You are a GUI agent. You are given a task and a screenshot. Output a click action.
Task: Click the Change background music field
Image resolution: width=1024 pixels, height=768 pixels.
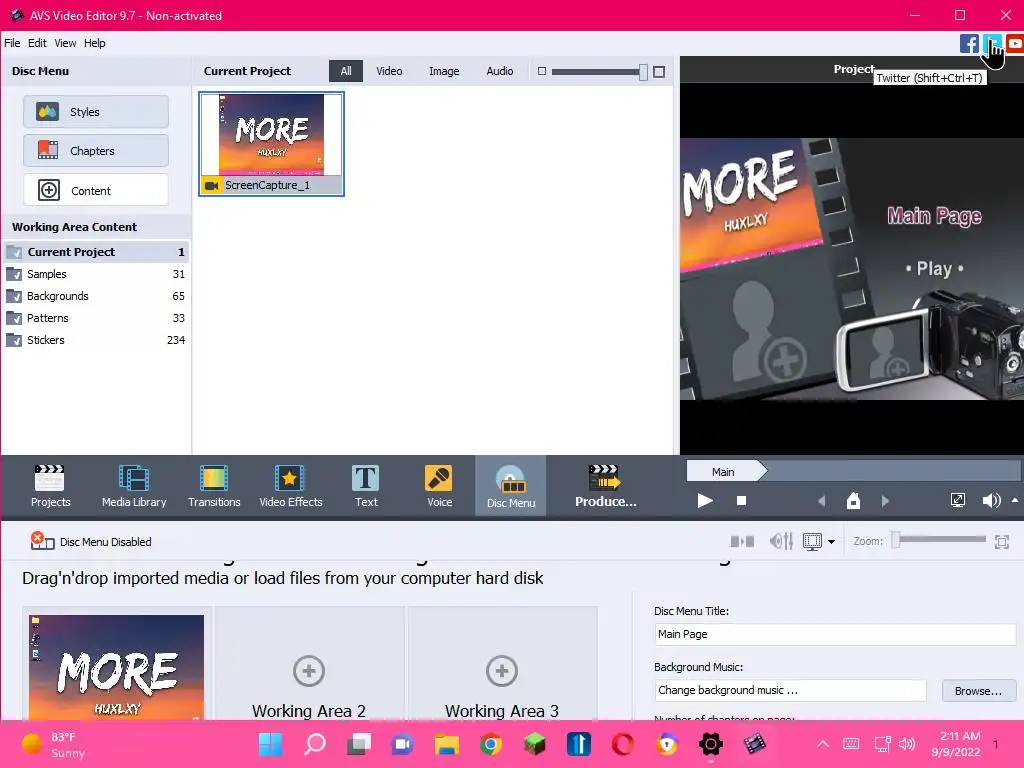(x=790, y=690)
